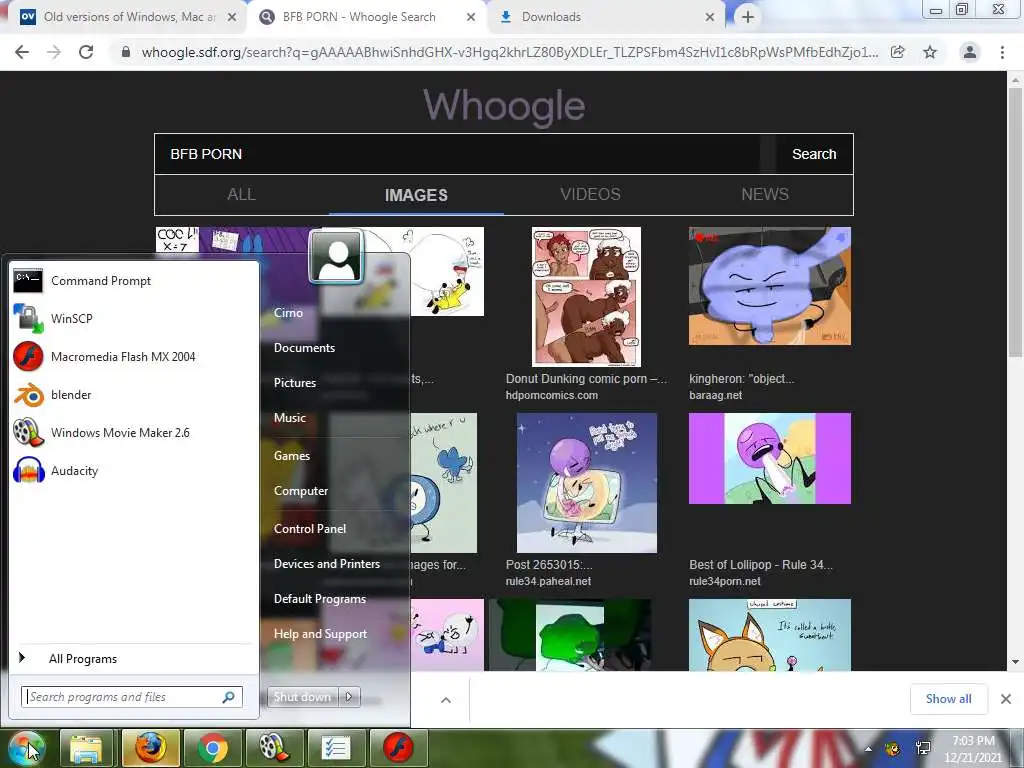The width and height of the screenshot is (1024, 768).
Task: Open Macromedia Flash MX 2004
Action: [134, 357]
